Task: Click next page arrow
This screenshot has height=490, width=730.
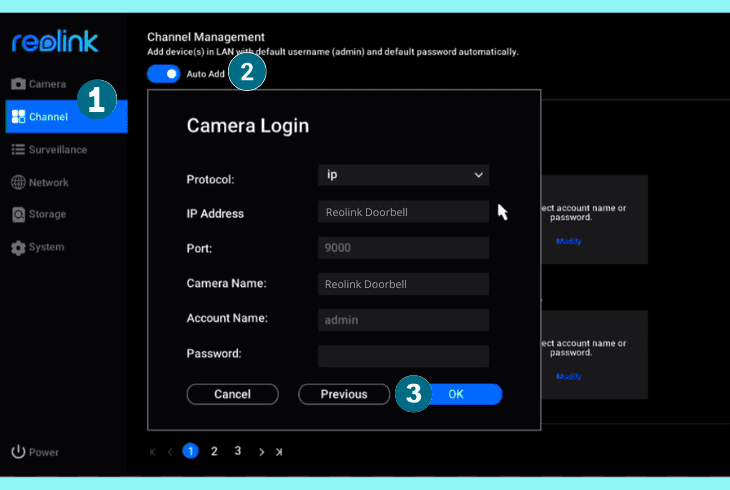Action: click(x=261, y=452)
